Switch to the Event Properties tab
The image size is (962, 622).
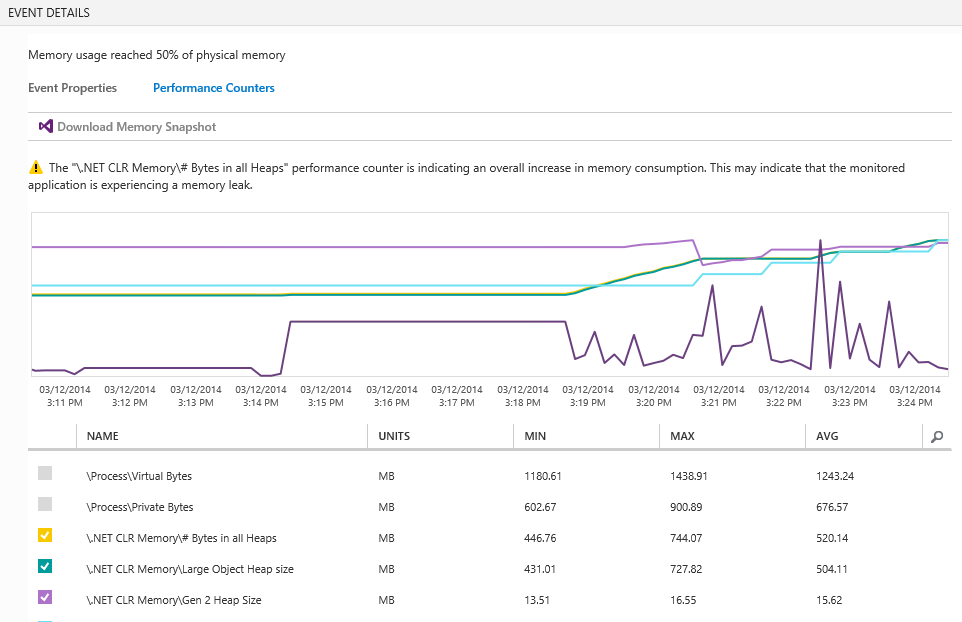coord(72,88)
